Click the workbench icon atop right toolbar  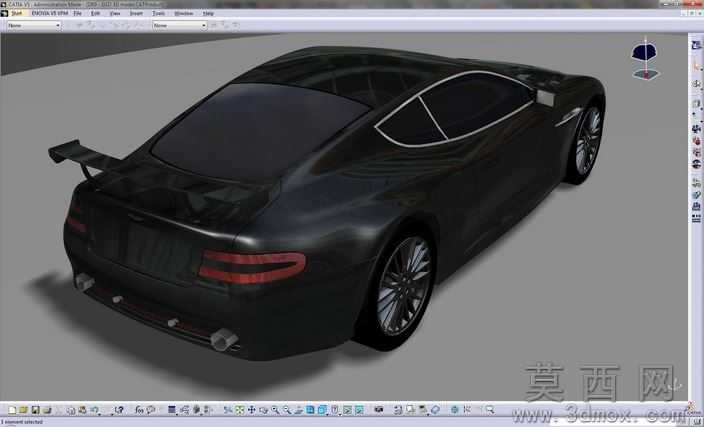tap(696, 45)
